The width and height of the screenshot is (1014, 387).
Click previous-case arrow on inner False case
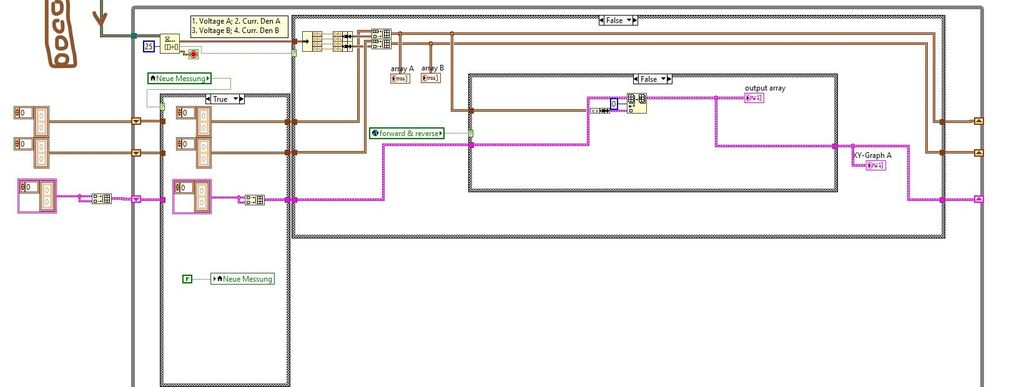(x=637, y=79)
